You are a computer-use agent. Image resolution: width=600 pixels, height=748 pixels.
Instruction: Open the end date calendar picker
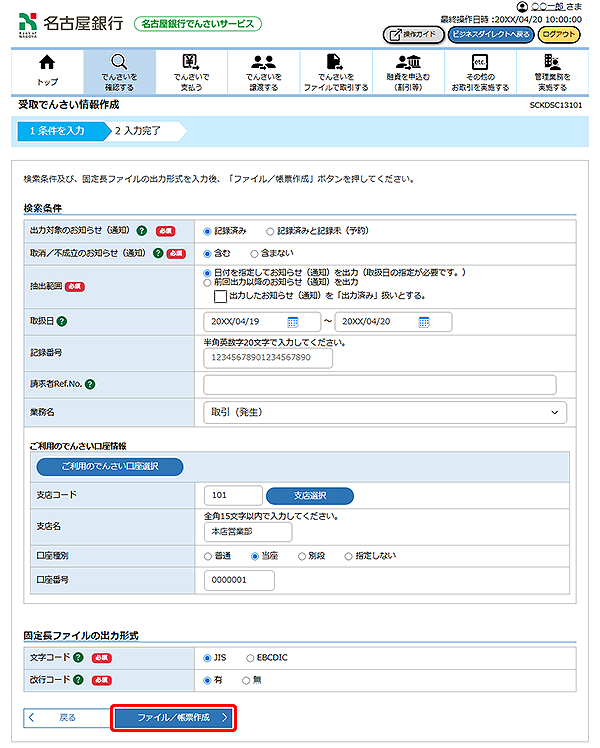[424, 322]
